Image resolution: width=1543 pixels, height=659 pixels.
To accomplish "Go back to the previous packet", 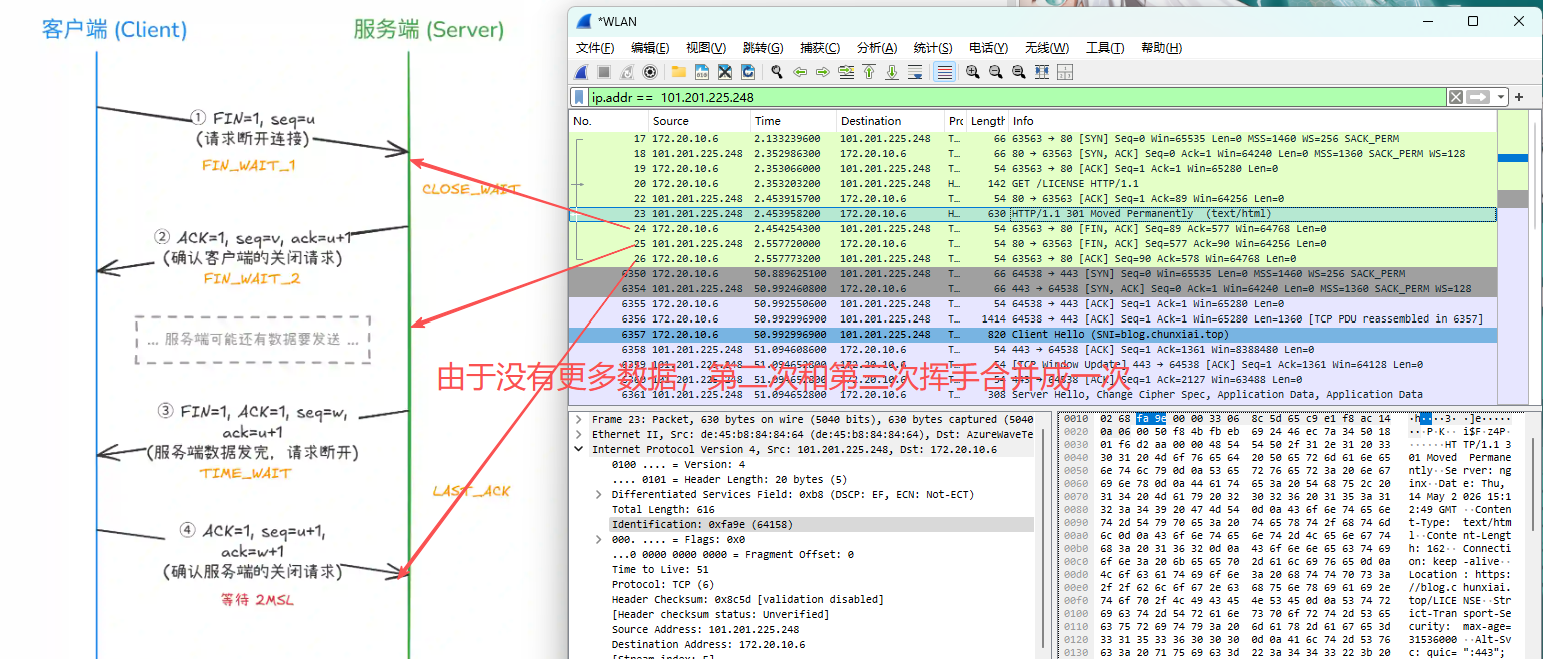I will click(x=800, y=72).
